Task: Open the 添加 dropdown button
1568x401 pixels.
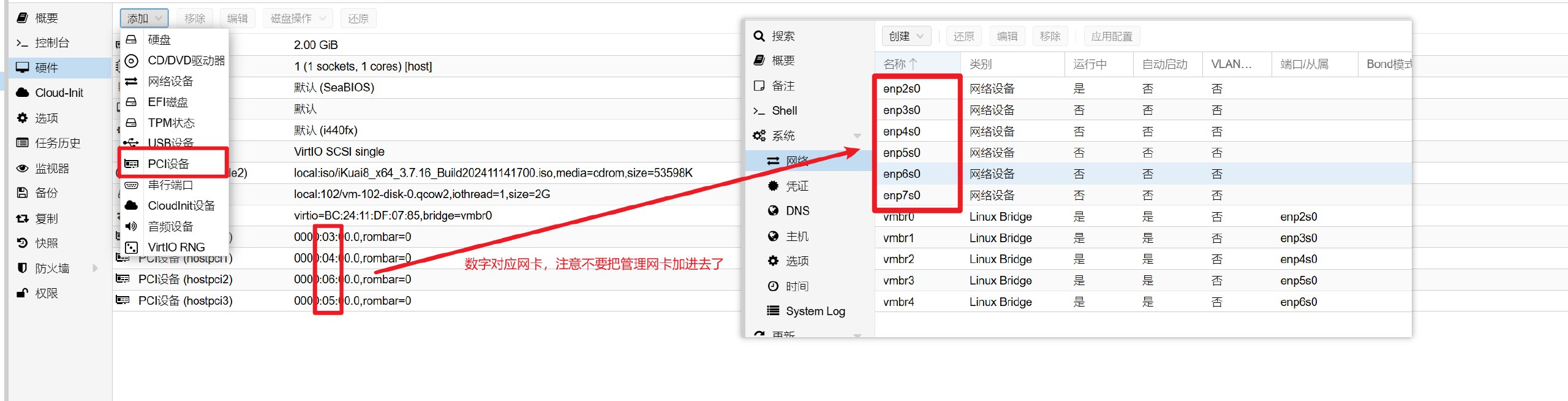Action: pos(144,18)
